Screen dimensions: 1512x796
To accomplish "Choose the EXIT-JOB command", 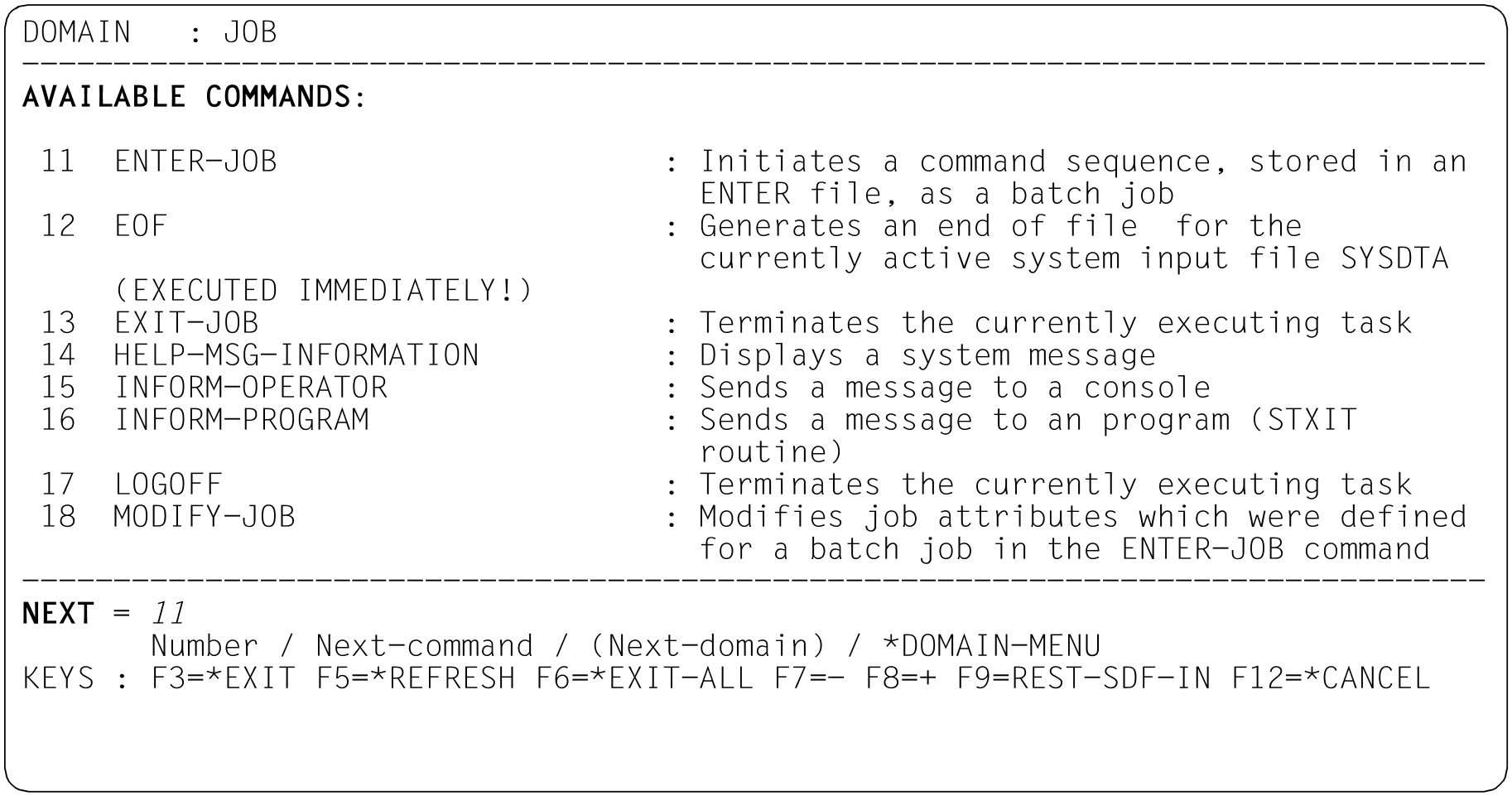I will [x=186, y=323].
